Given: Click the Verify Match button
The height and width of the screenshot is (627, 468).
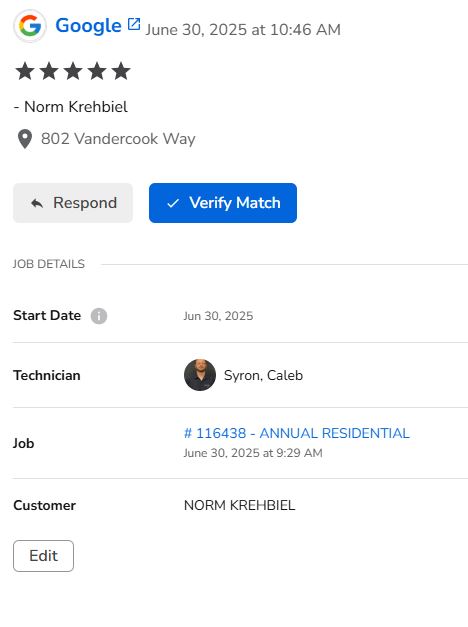Looking at the screenshot, I should point(223,203).
